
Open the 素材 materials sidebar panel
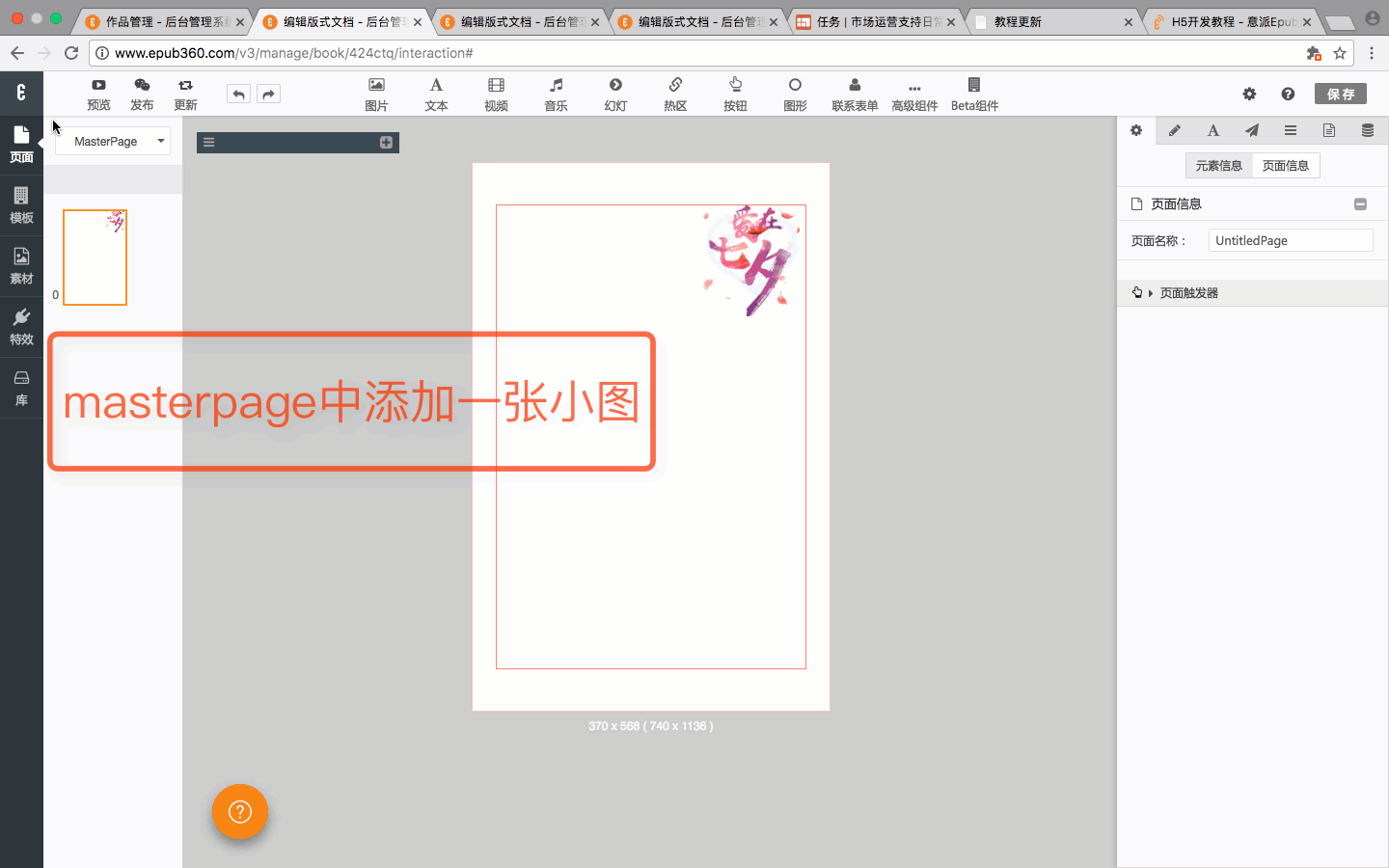tap(21, 265)
